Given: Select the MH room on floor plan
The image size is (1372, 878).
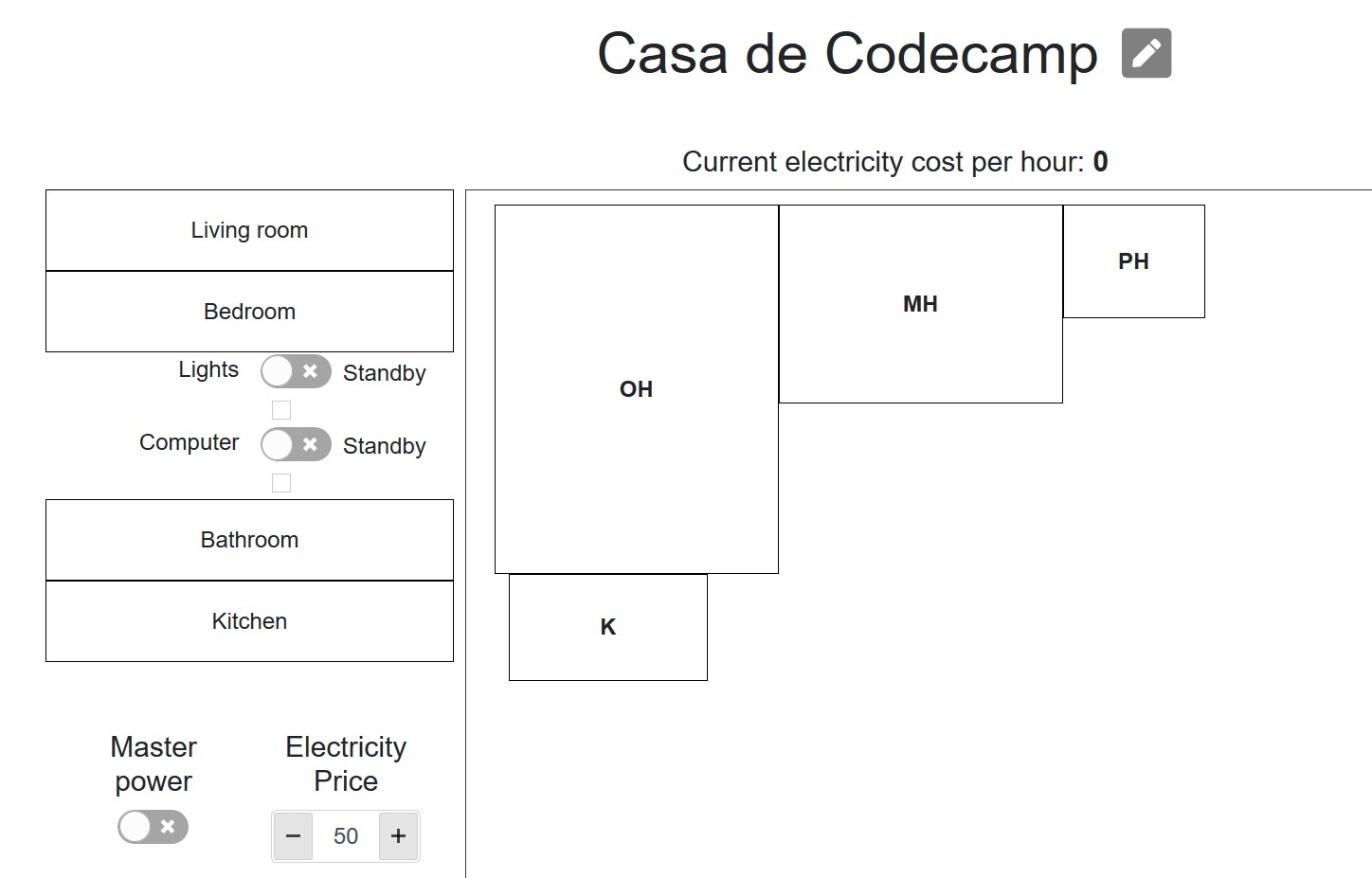Looking at the screenshot, I should coord(921,304).
